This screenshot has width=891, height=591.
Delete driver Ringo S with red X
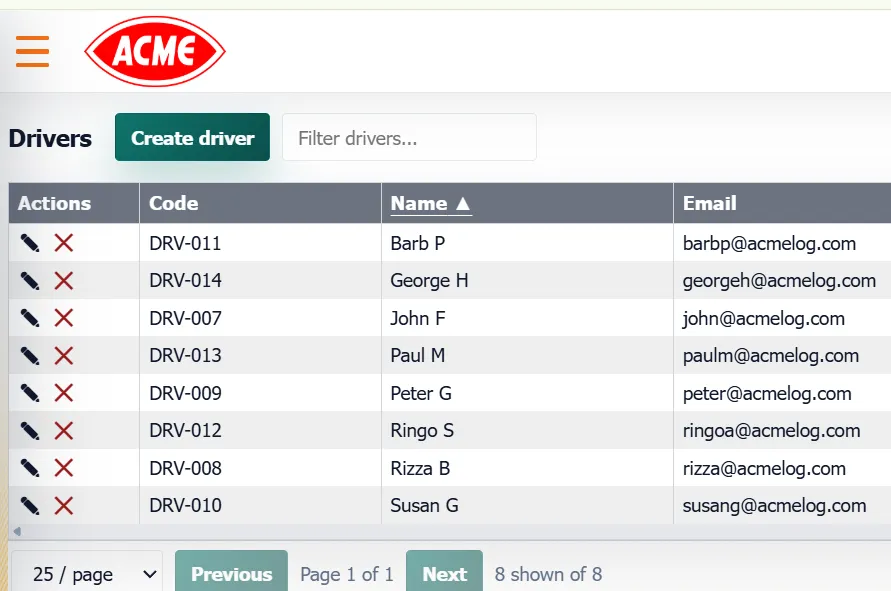64,431
